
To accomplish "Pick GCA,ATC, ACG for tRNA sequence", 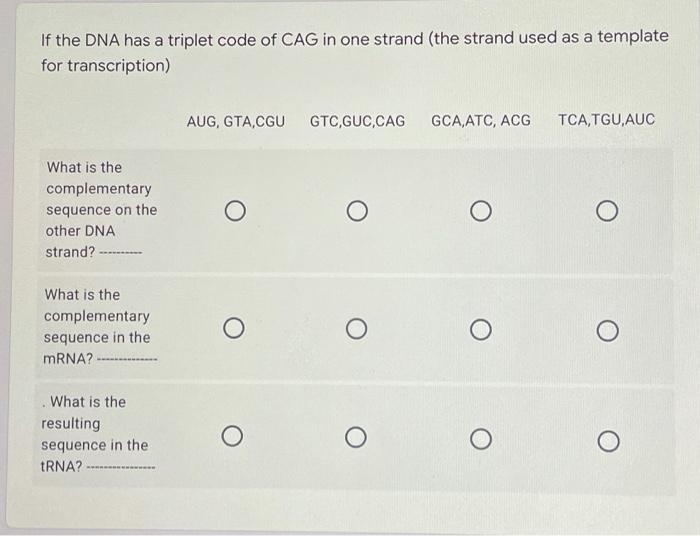I will [x=481, y=439].
